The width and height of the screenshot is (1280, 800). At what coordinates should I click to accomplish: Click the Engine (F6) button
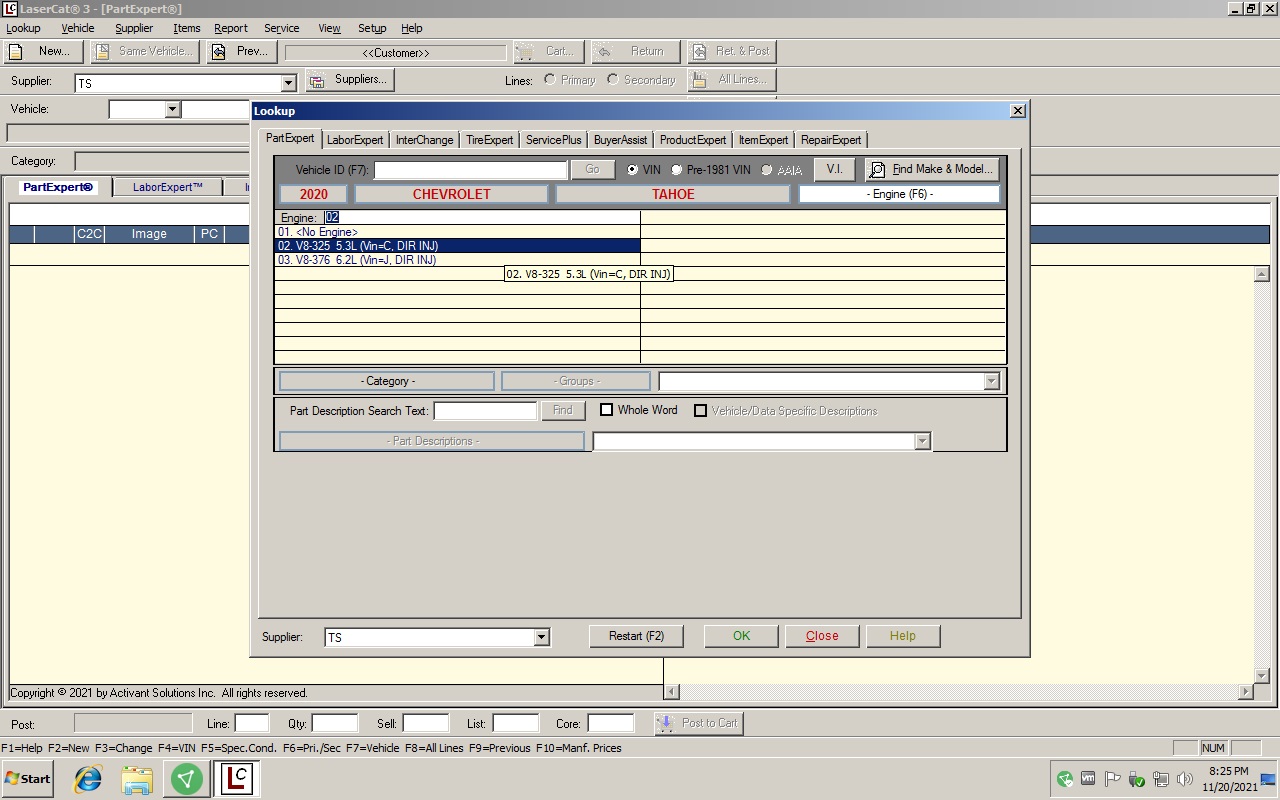coord(899,194)
